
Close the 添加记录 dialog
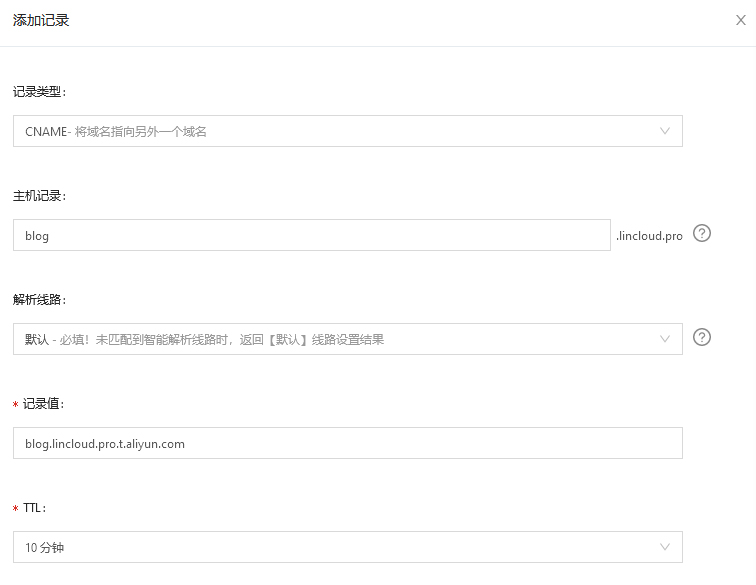(741, 20)
